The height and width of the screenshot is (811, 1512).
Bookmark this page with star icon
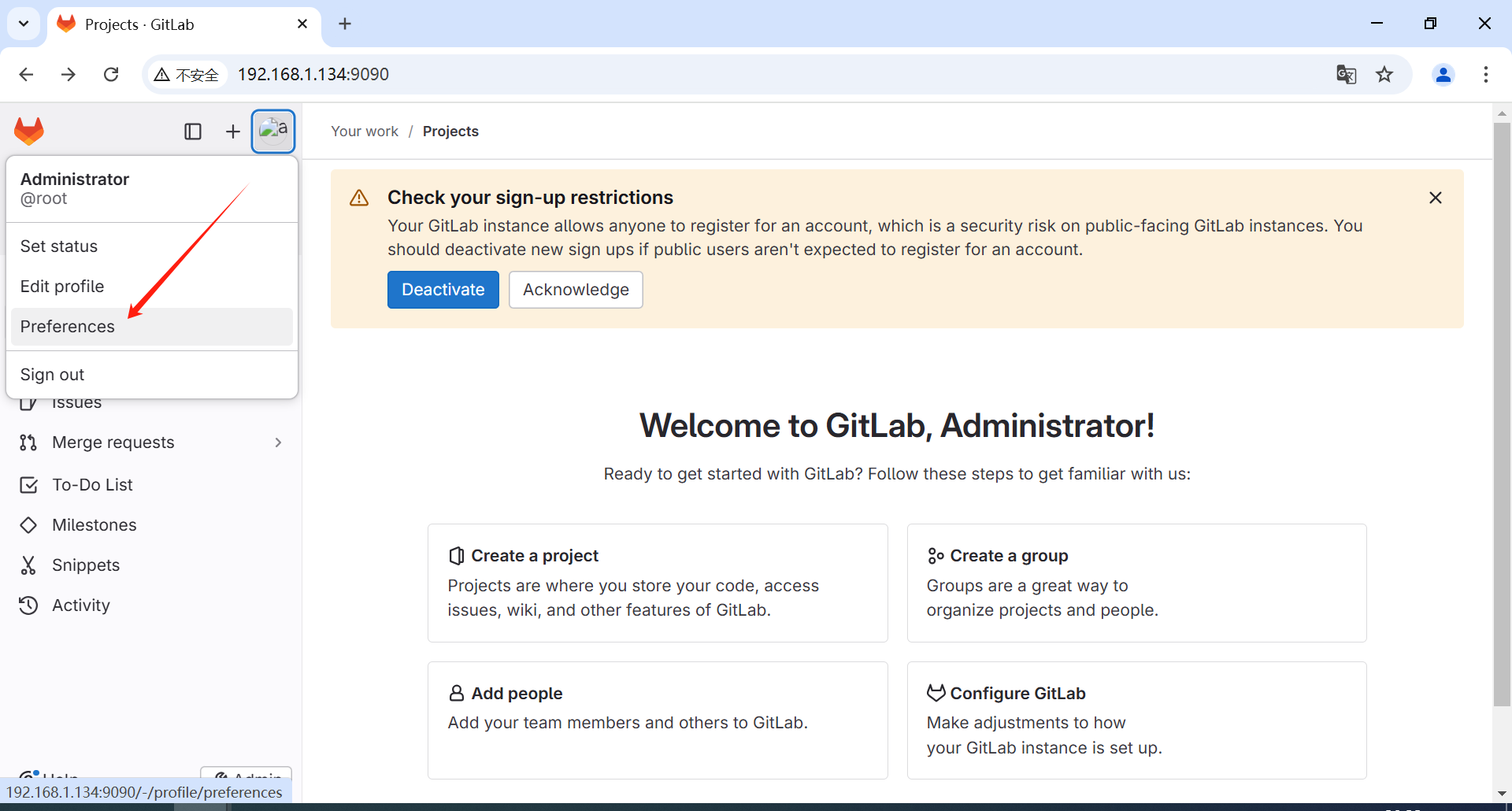(1384, 74)
